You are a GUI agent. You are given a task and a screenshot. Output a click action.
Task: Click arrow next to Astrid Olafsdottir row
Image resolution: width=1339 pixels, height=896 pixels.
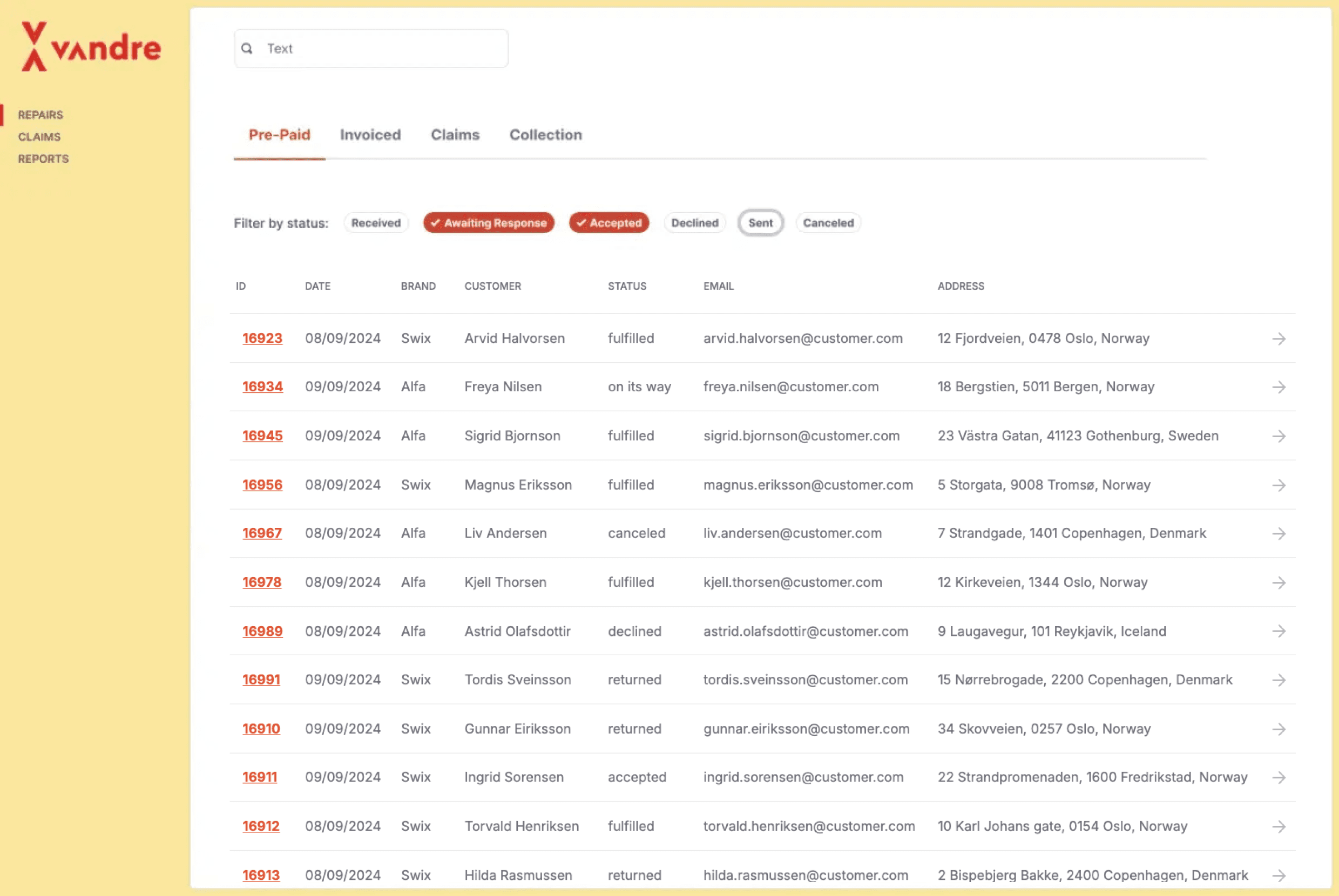click(x=1279, y=632)
